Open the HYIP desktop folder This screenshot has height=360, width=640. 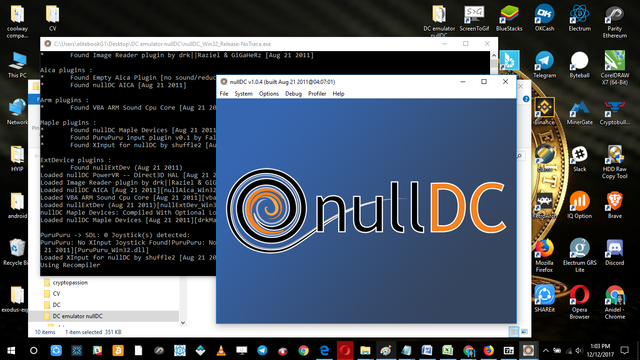click(x=17, y=159)
